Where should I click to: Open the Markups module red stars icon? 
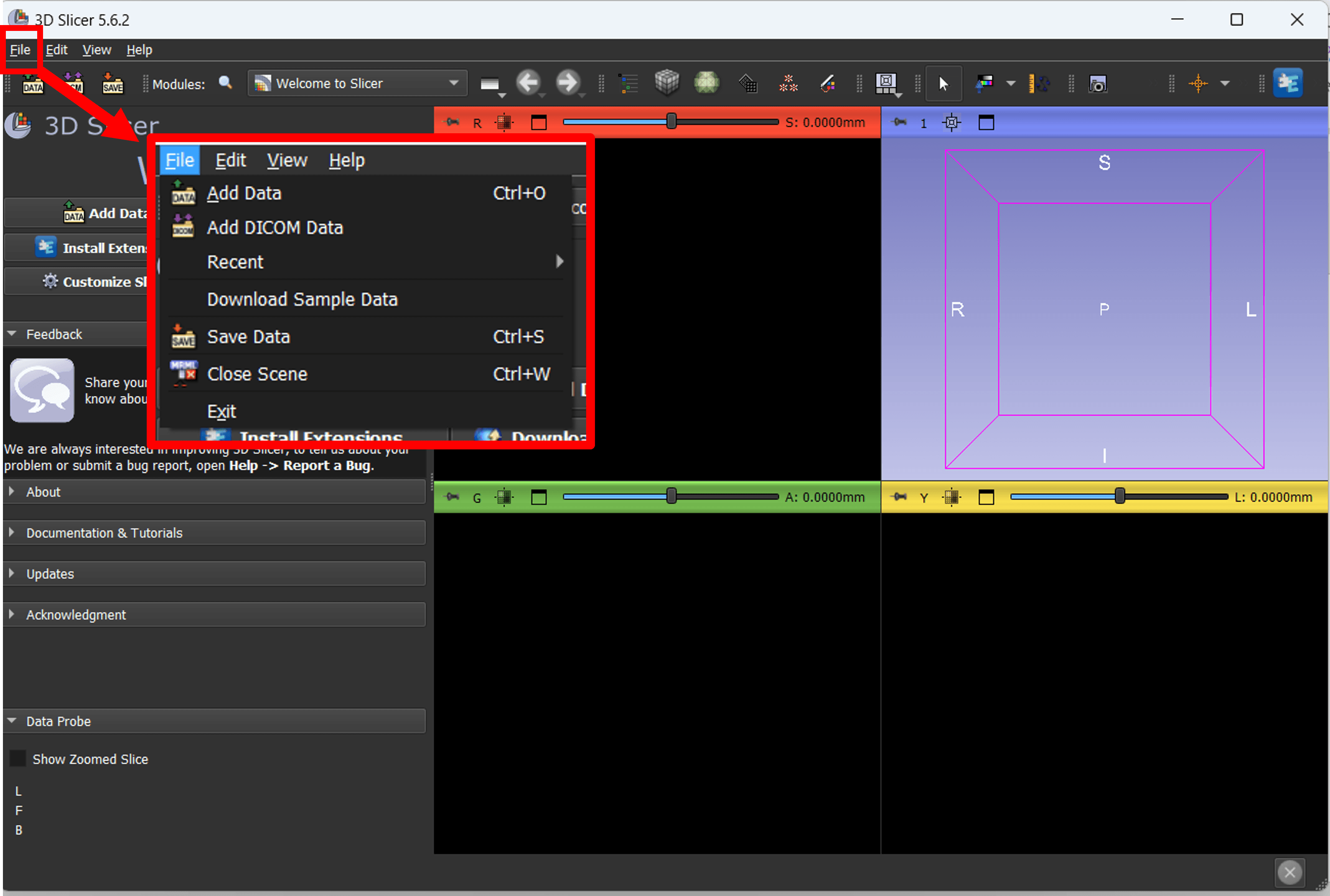click(788, 84)
